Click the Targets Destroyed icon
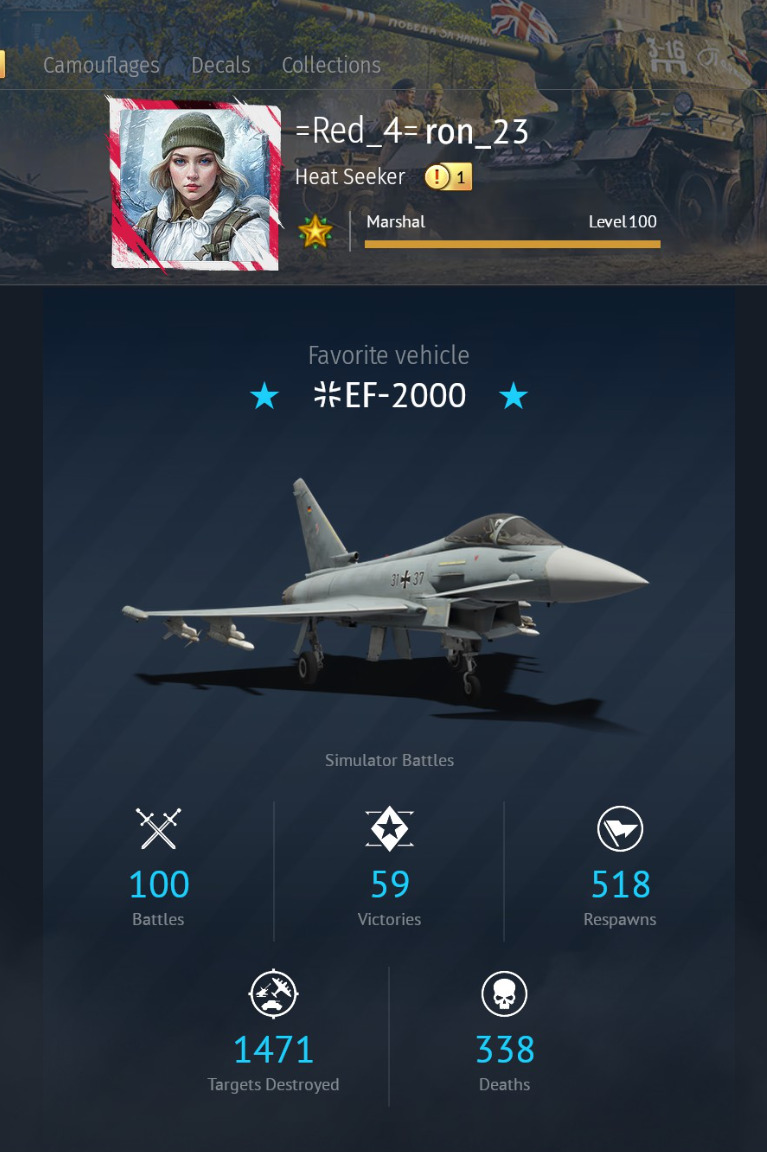This screenshot has height=1152, width=767. 273,993
